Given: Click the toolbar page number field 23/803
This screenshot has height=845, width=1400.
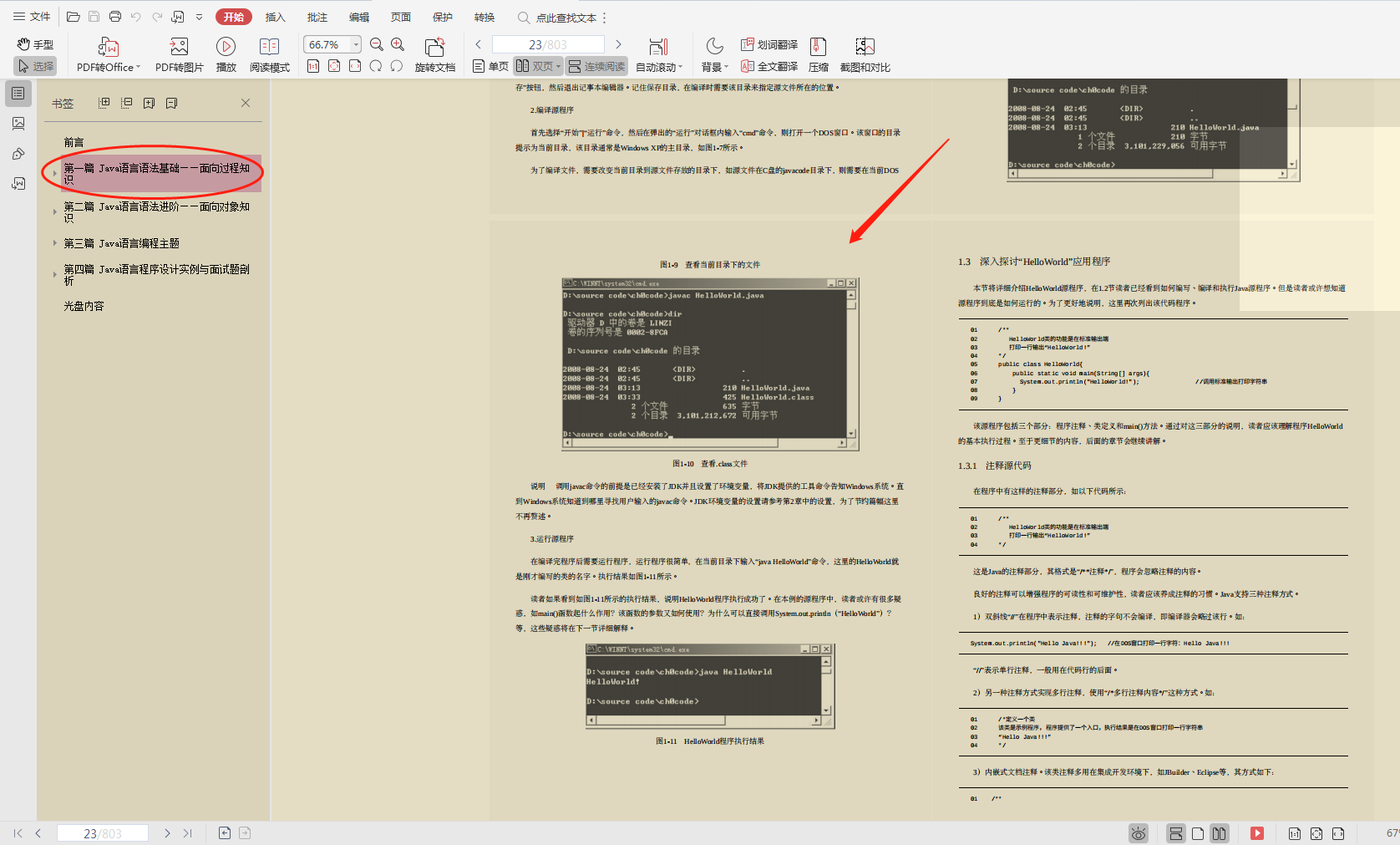Looking at the screenshot, I should 548,44.
